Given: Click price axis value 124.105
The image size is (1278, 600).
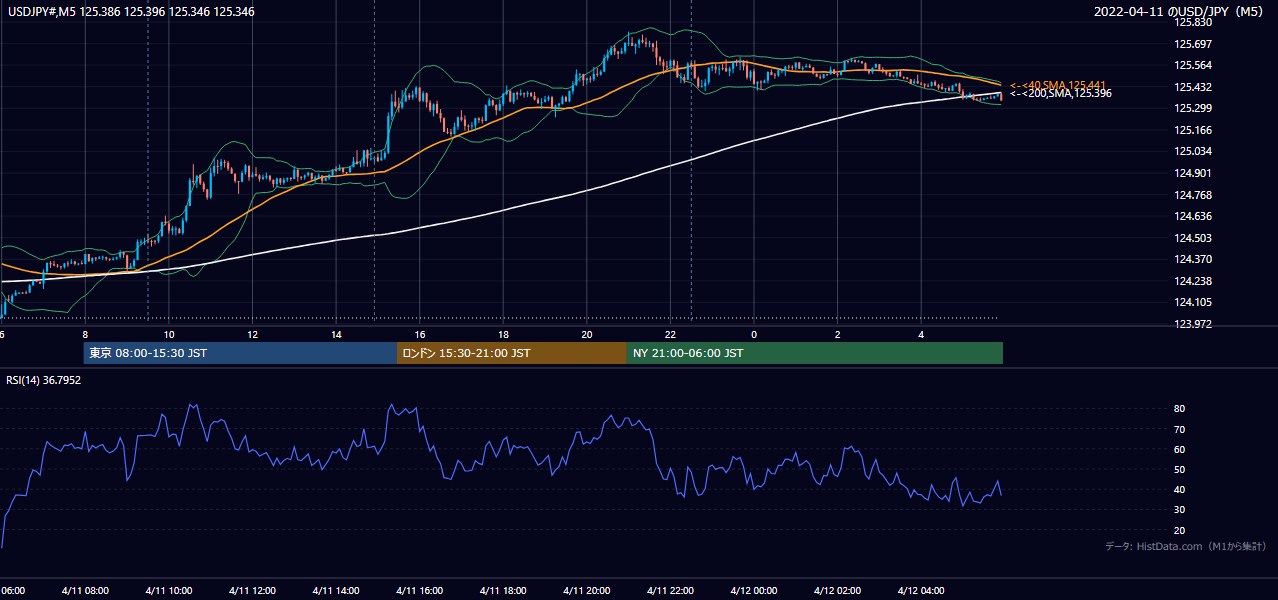Looking at the screenshot, I should [1193, 302].
